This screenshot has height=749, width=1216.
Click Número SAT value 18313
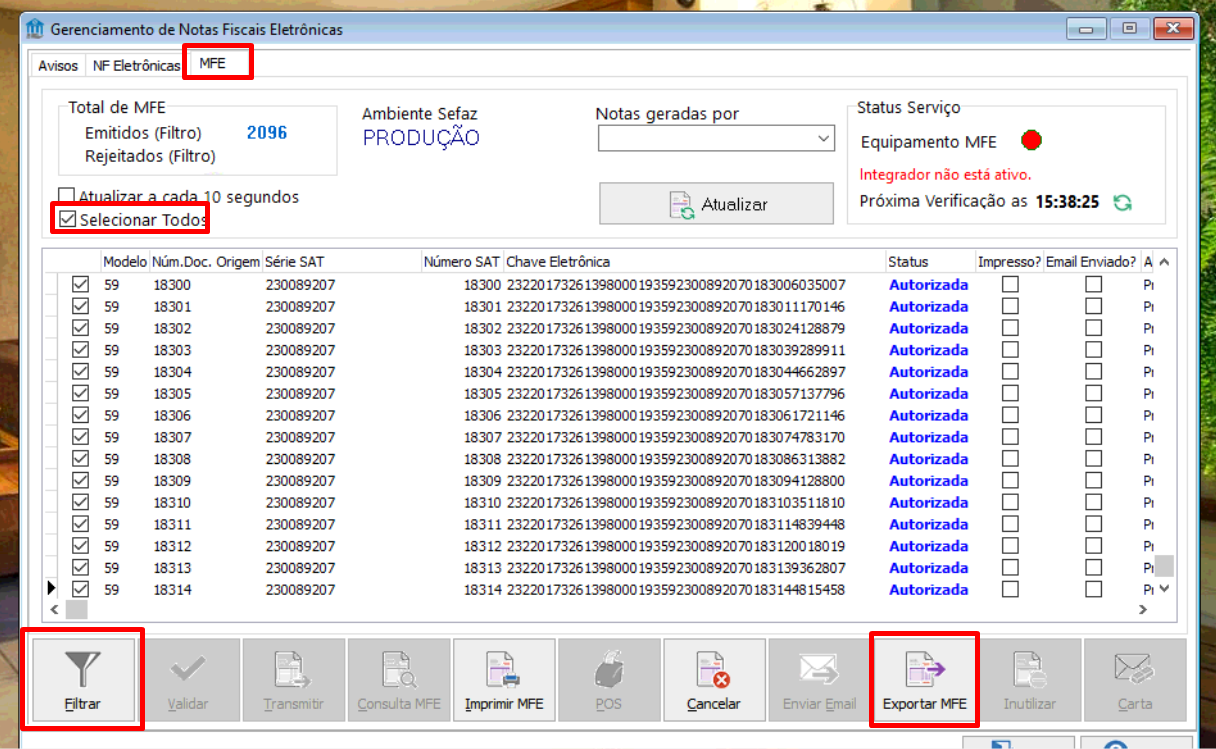[483, 568]
